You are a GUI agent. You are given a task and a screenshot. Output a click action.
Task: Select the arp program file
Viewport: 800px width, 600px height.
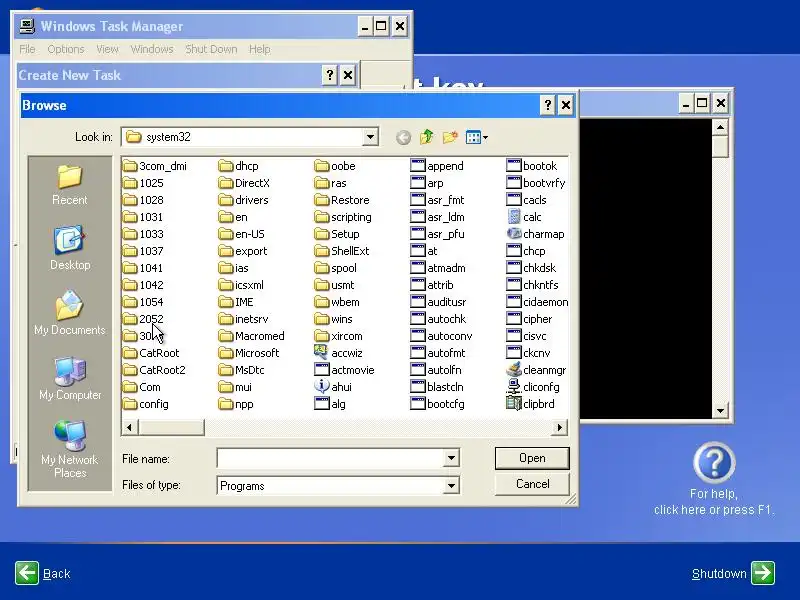[427, 183]
